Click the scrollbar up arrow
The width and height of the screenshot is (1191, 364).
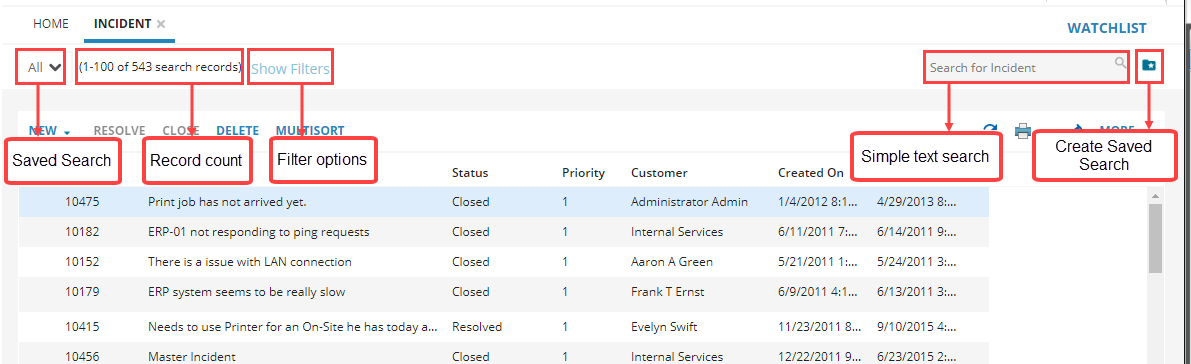tap(1155, 196)
